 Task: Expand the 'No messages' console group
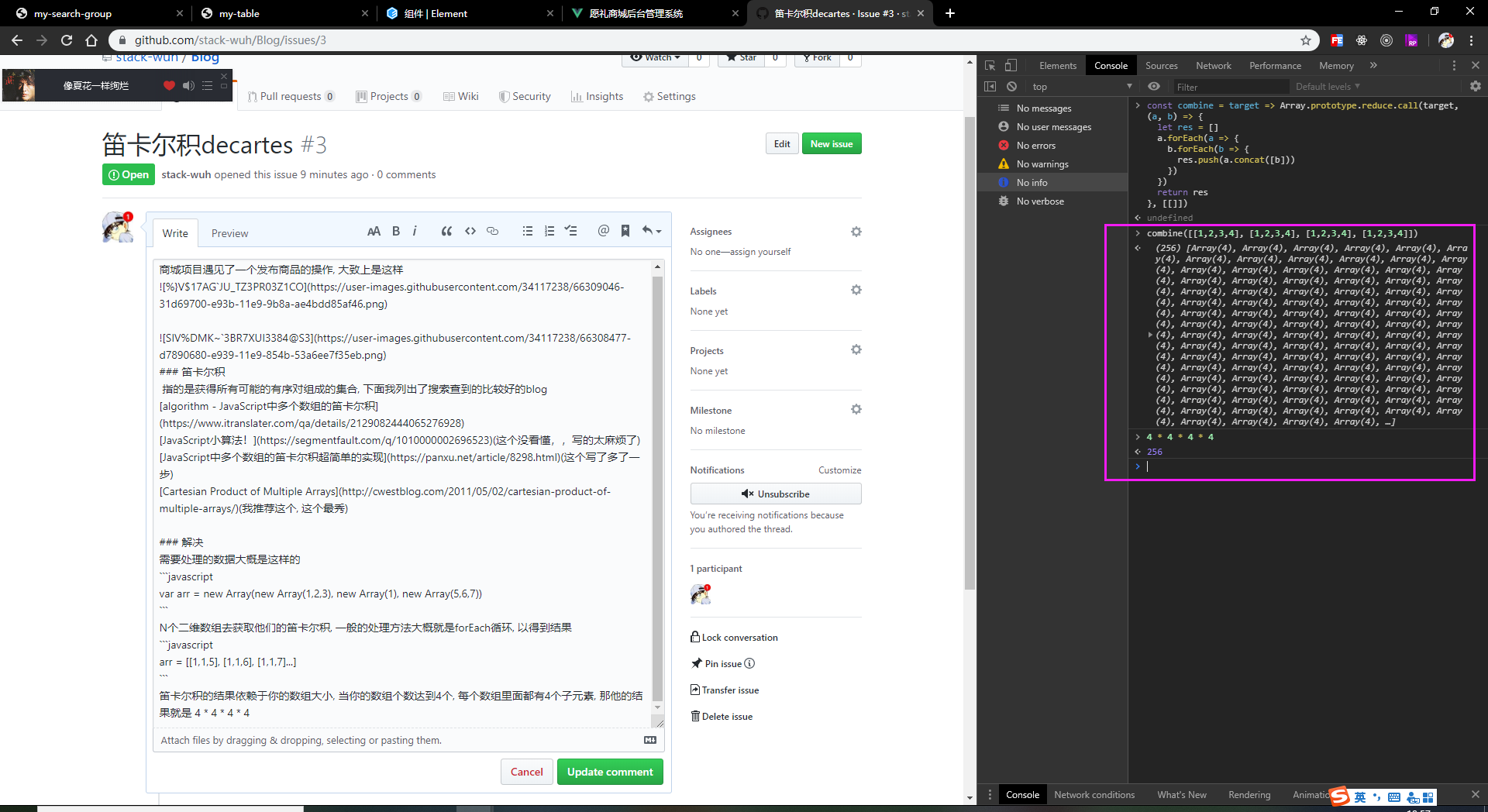[x=1053, y=108]
